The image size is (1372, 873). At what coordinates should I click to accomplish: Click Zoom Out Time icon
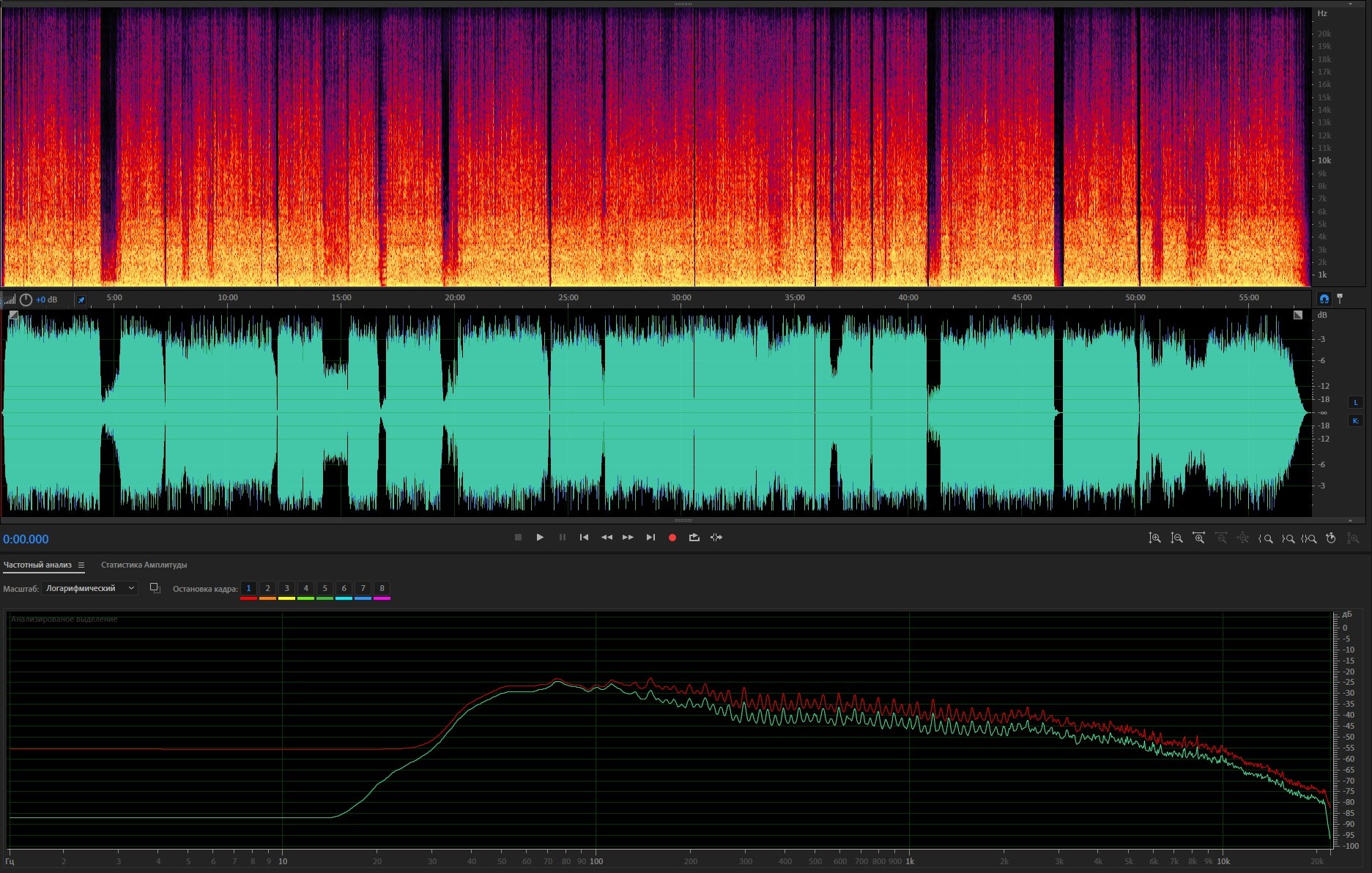[x=1221, y=538]
